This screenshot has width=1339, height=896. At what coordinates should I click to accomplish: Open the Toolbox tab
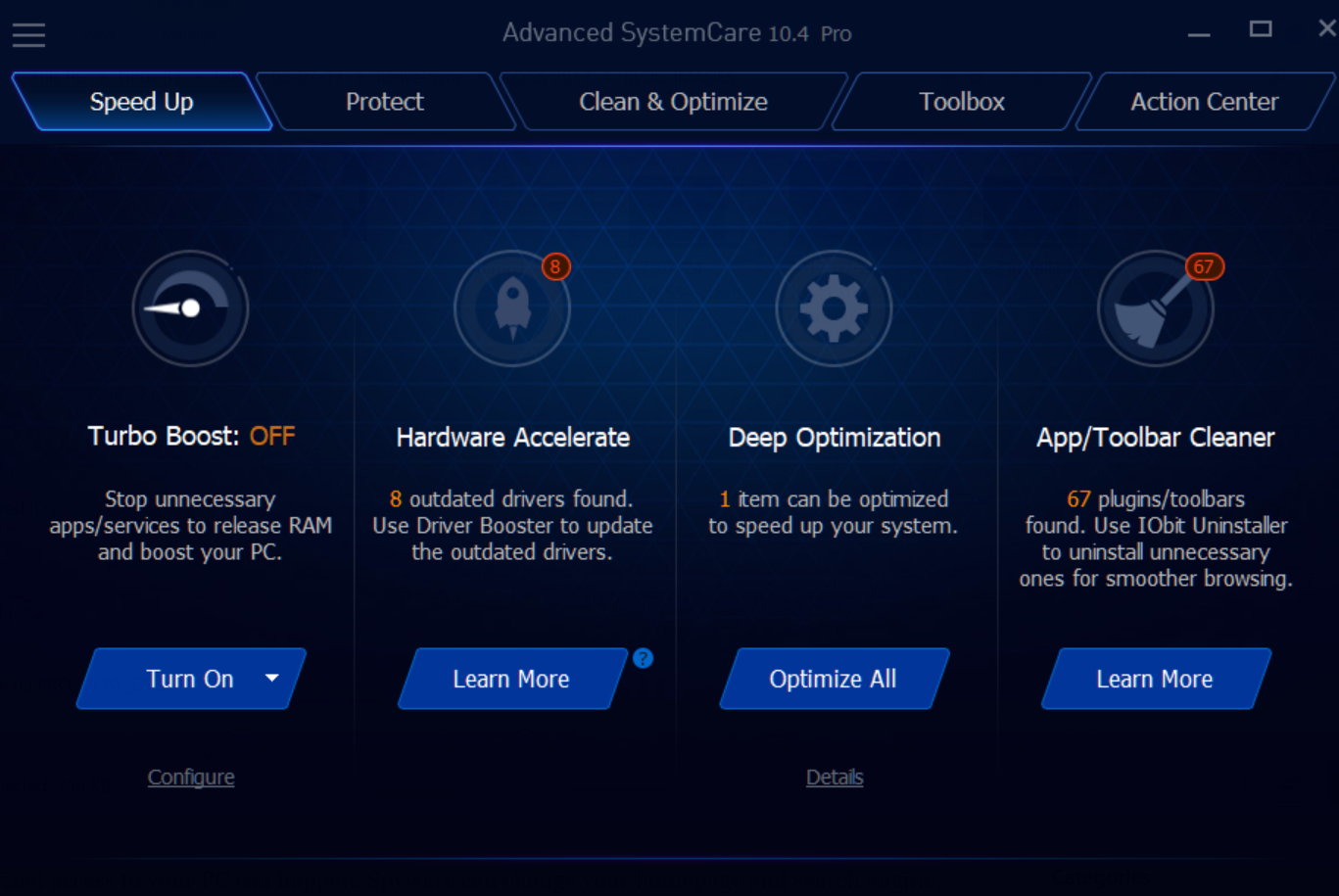[x=962, y=102]
